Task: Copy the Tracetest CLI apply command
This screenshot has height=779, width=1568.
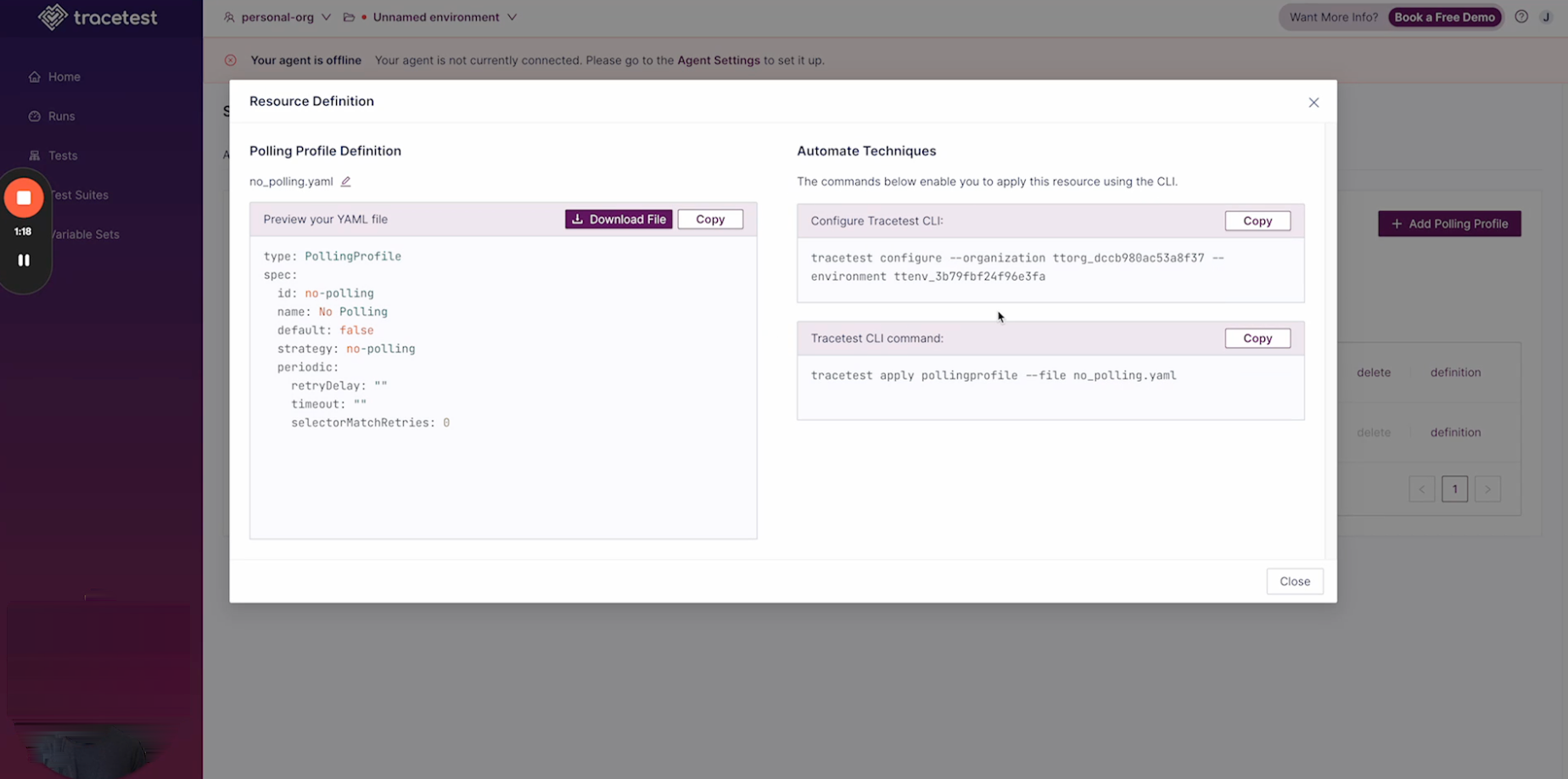Action: coord(1257,338)
